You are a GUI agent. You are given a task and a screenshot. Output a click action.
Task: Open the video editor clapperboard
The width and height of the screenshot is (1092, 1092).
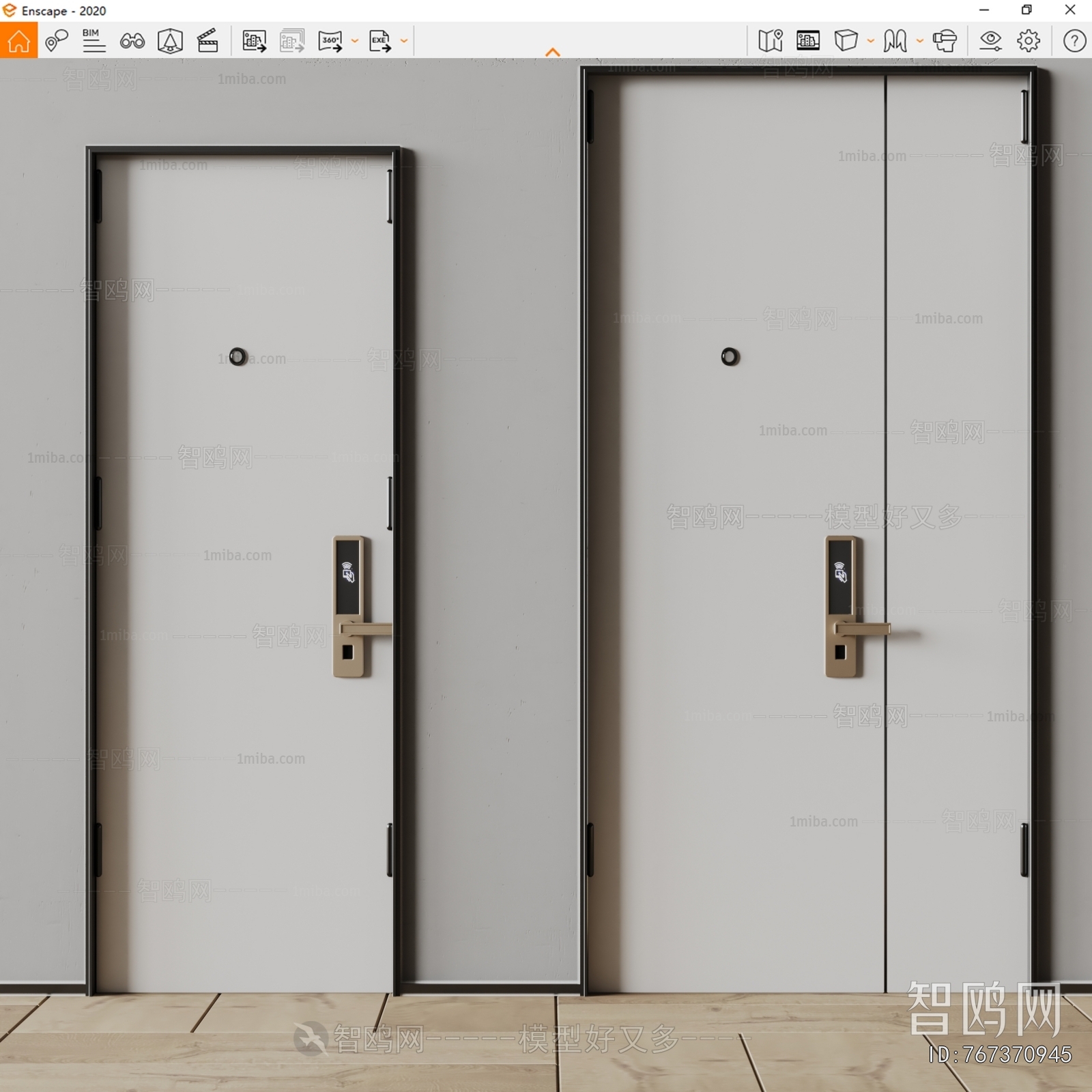(207, 41)
